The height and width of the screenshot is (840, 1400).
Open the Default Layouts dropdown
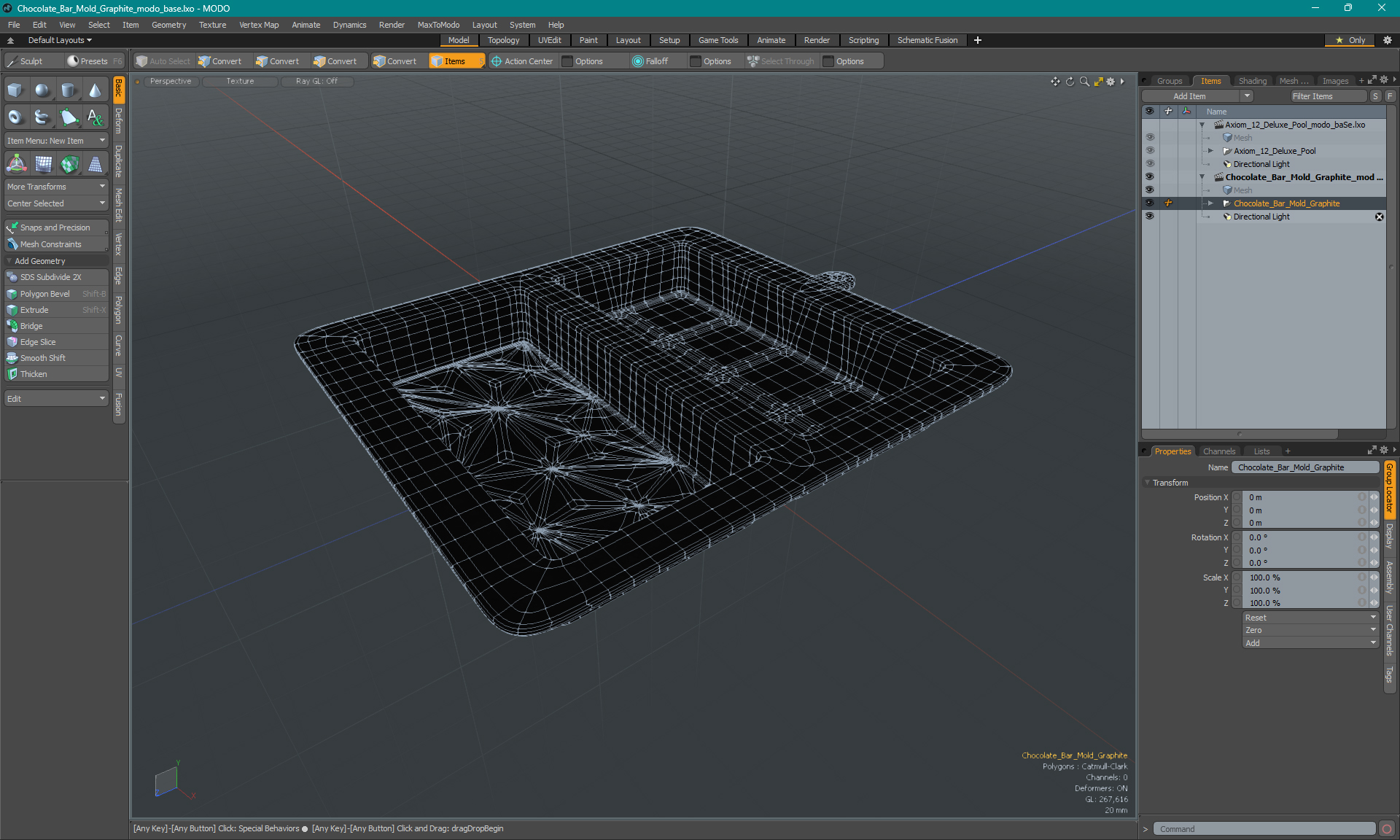point(55,40)
